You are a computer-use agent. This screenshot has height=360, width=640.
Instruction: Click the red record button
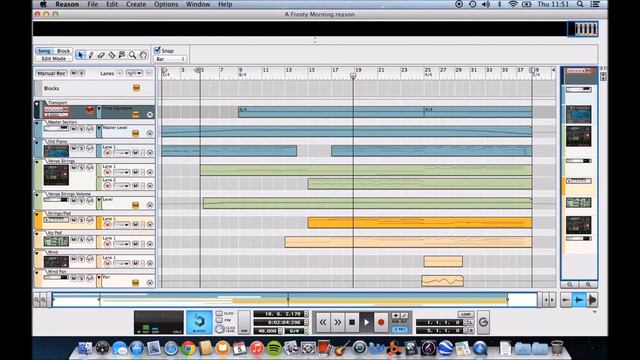[x=381, y=322]
